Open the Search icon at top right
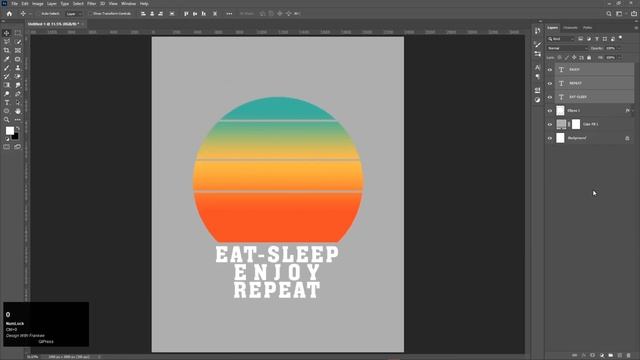 (x=609, y=13)
